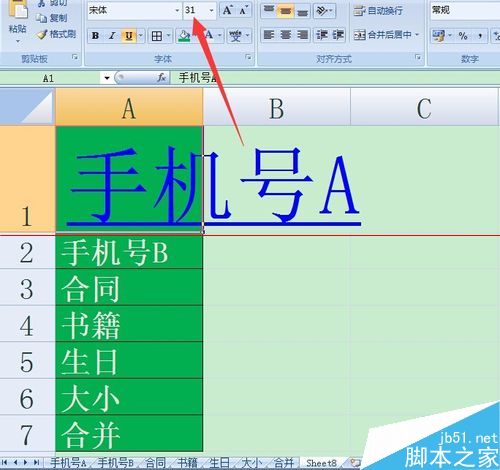Open the name box dropdown arrow

coord(107,79)
